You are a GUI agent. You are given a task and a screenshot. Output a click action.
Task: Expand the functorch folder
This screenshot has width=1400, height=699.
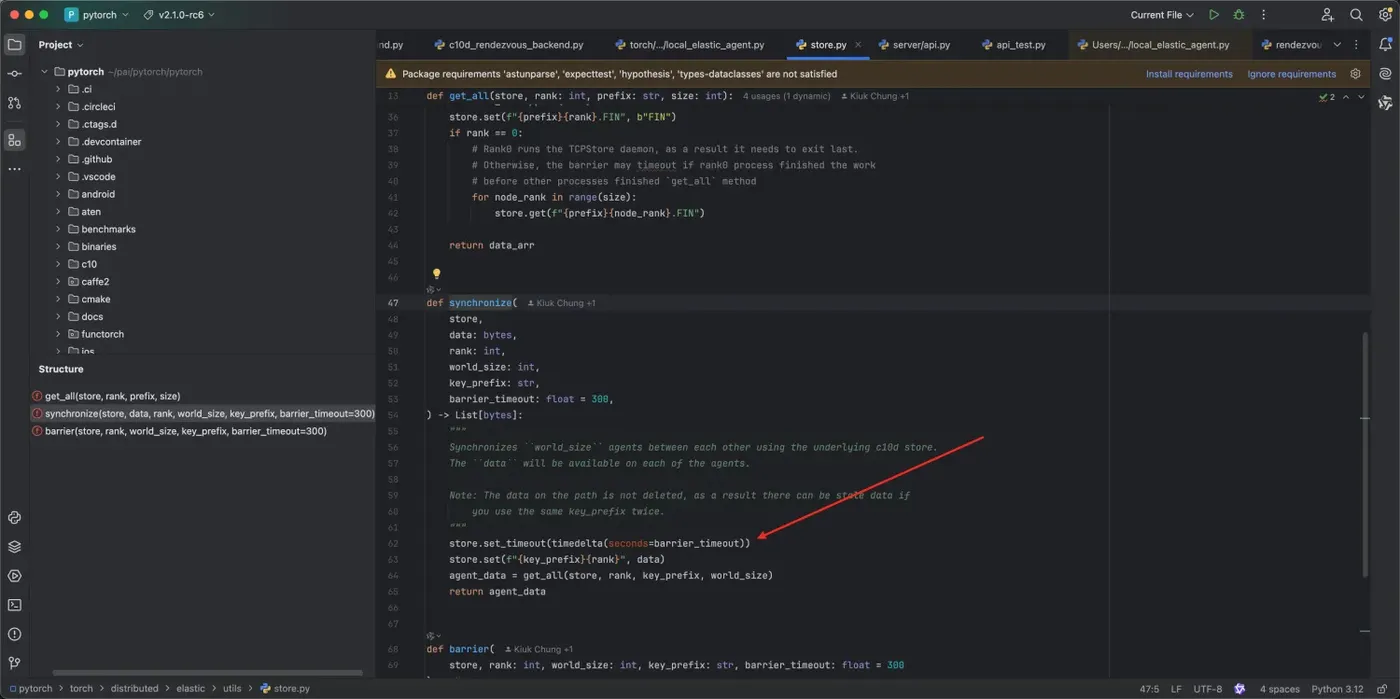tap(58, 334)
